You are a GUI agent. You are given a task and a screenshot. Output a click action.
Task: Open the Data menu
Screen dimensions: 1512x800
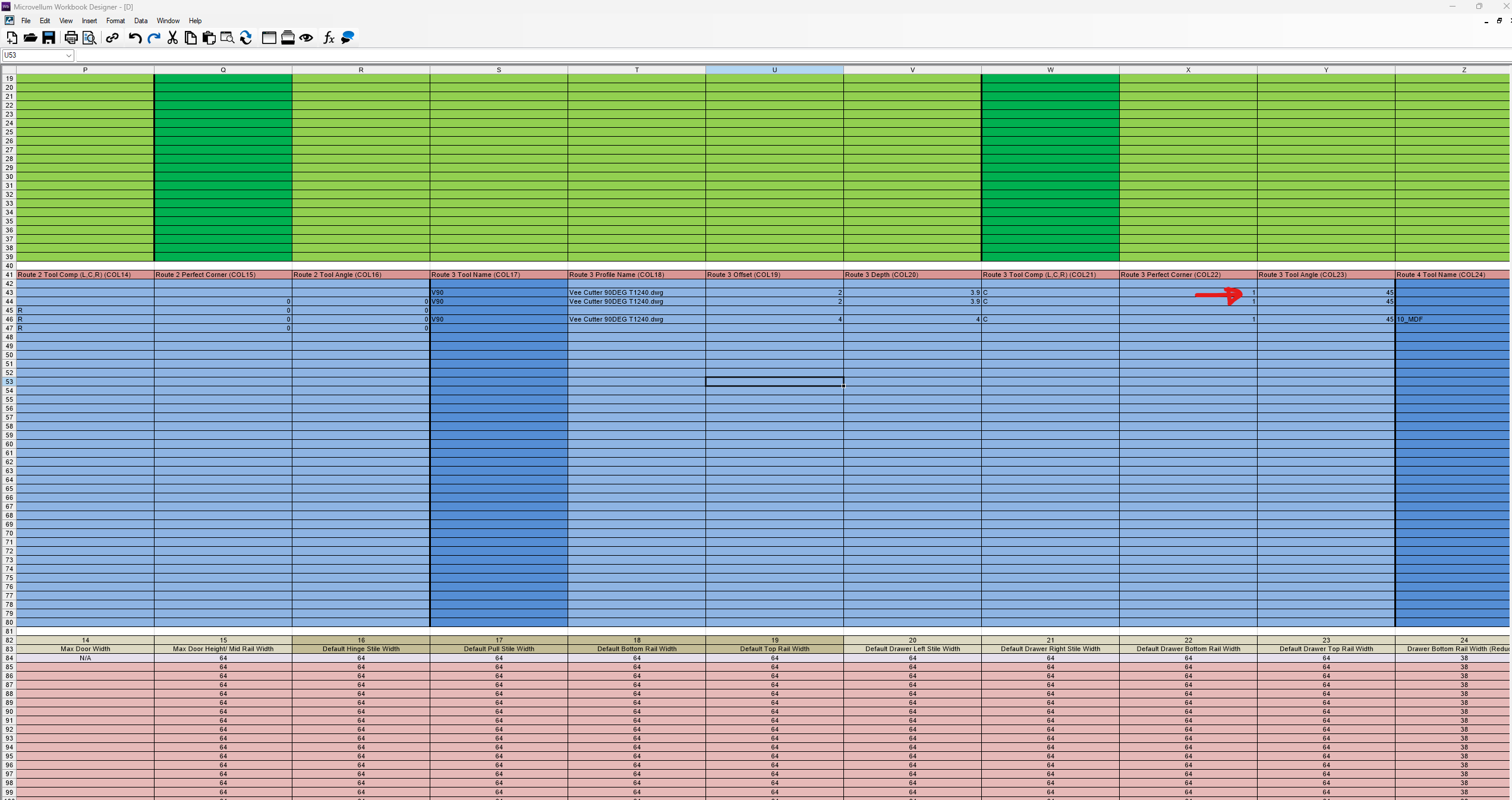[x=141, y=21]
